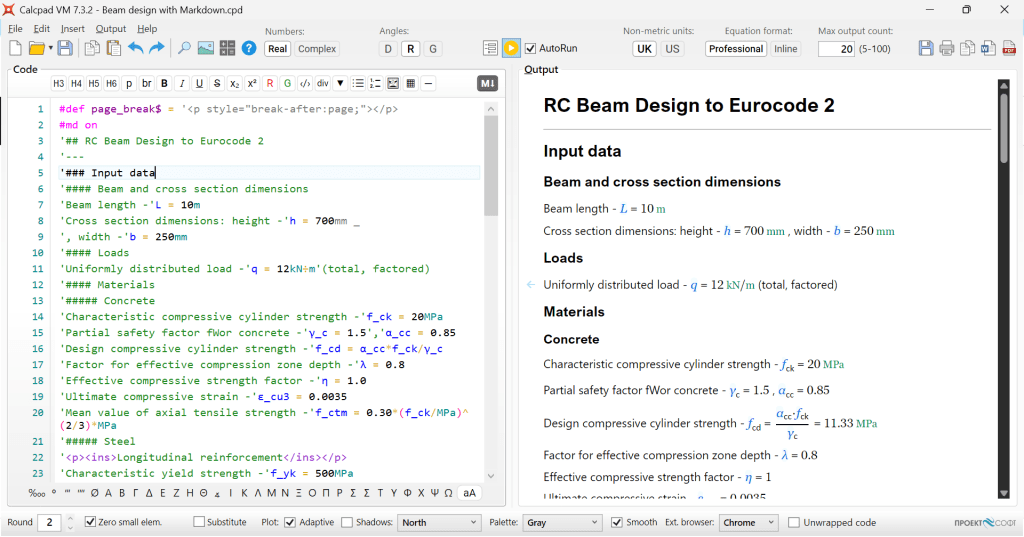Click the print output icon
The width and height of the screenshot is (1024, 537).
[x=947, y=48]
